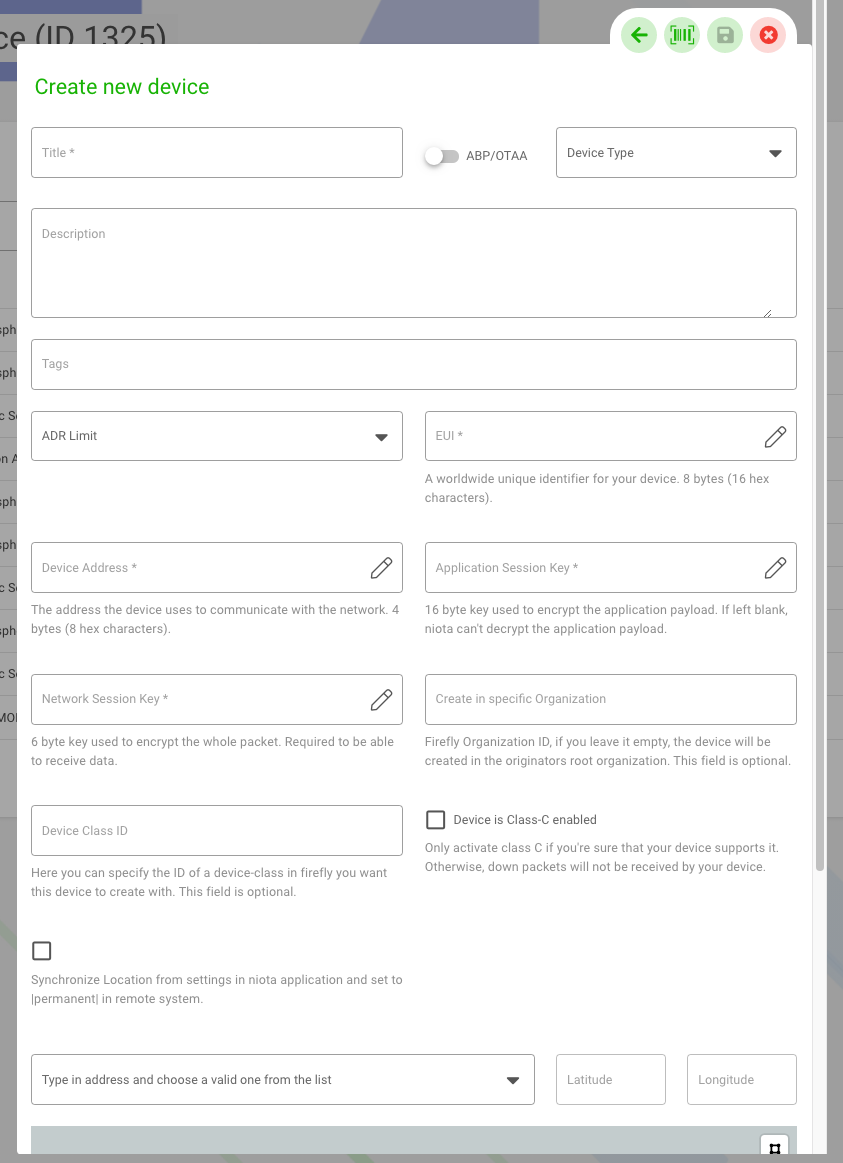Click the save disk icon

point(725,36)
